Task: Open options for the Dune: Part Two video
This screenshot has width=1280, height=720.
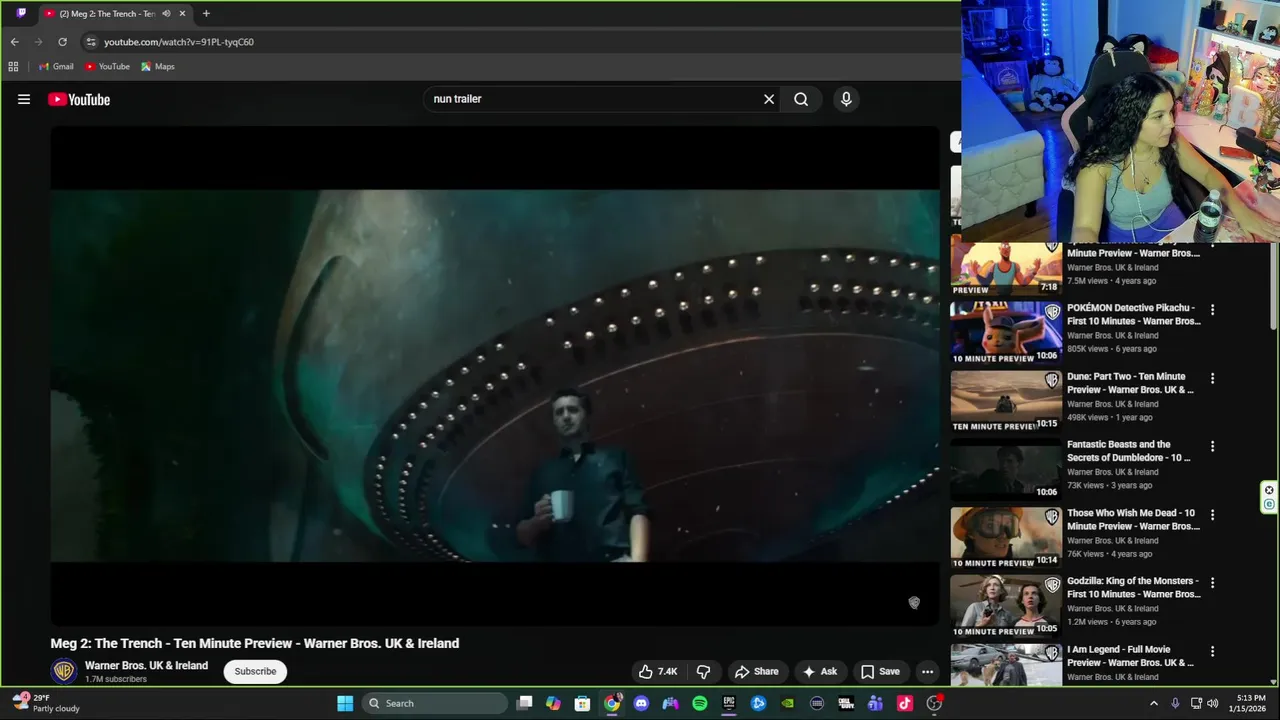Action: pos(1212,379)
